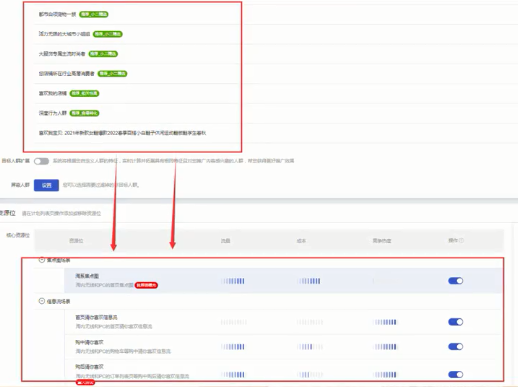Viewport: 518px width, 387px height.
Task: Click the red badge on the 淘系焦点图 row
Action: [x=146, y=285]
